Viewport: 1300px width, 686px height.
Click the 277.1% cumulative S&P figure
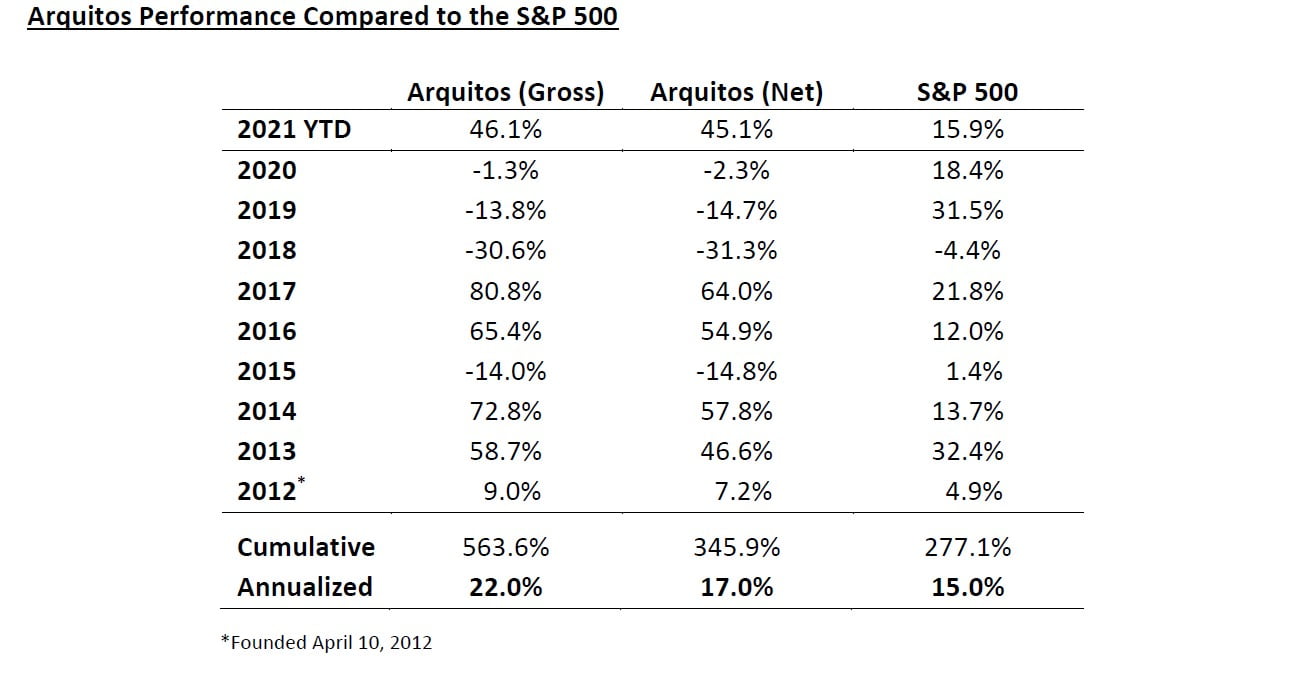pos(967,548)
